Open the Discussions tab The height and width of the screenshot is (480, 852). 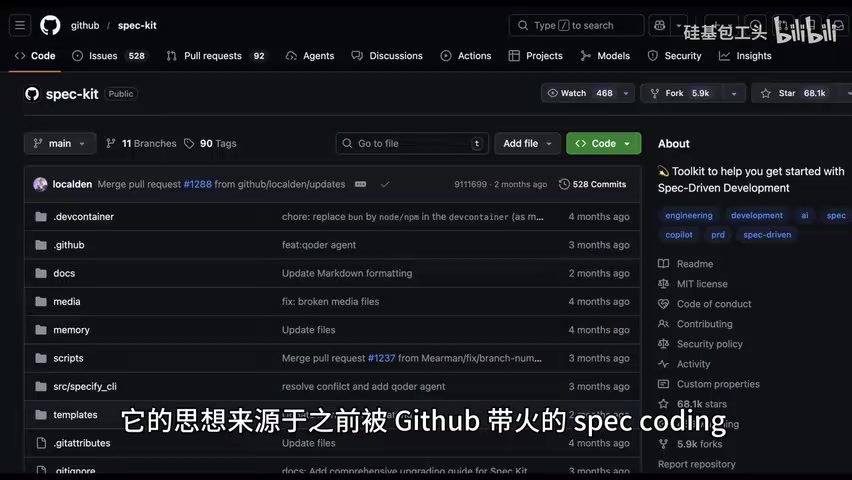[387, 56]
